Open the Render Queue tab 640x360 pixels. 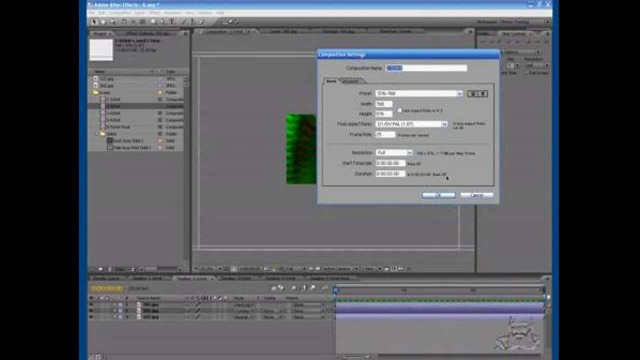click(x=107, y=278)
